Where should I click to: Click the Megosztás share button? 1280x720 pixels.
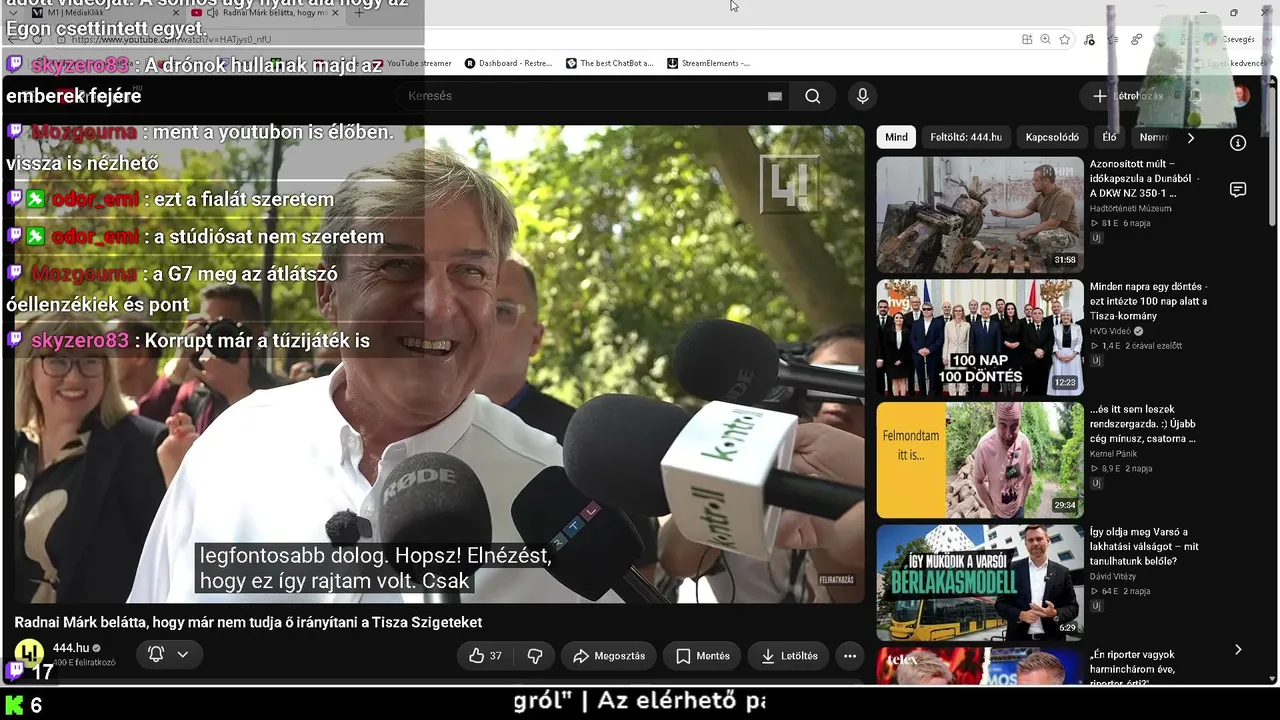609,656
